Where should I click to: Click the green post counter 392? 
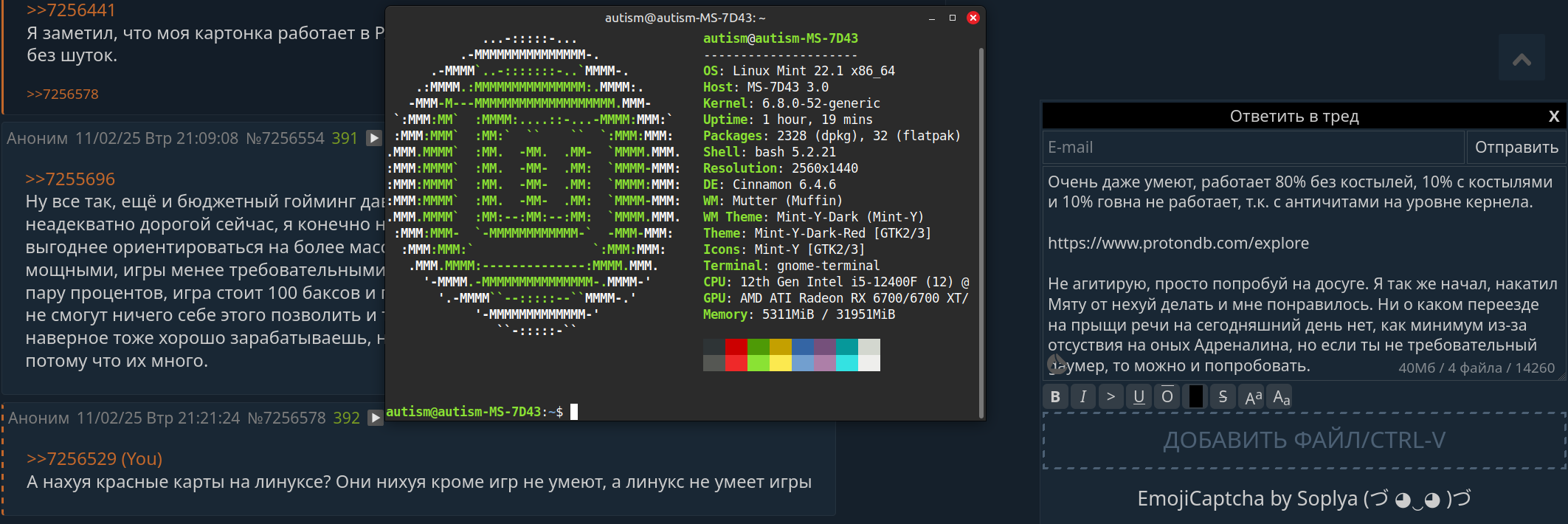point(346,418)
